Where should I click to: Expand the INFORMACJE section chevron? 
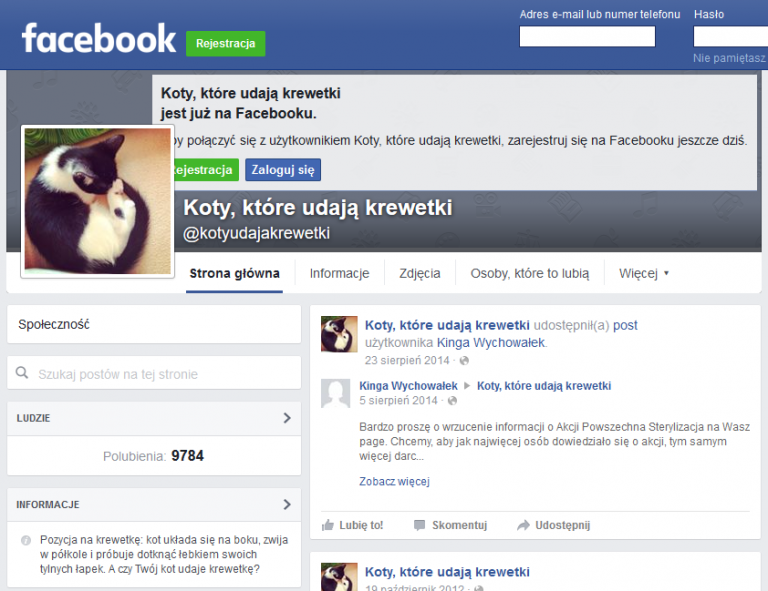pos(287,504)
